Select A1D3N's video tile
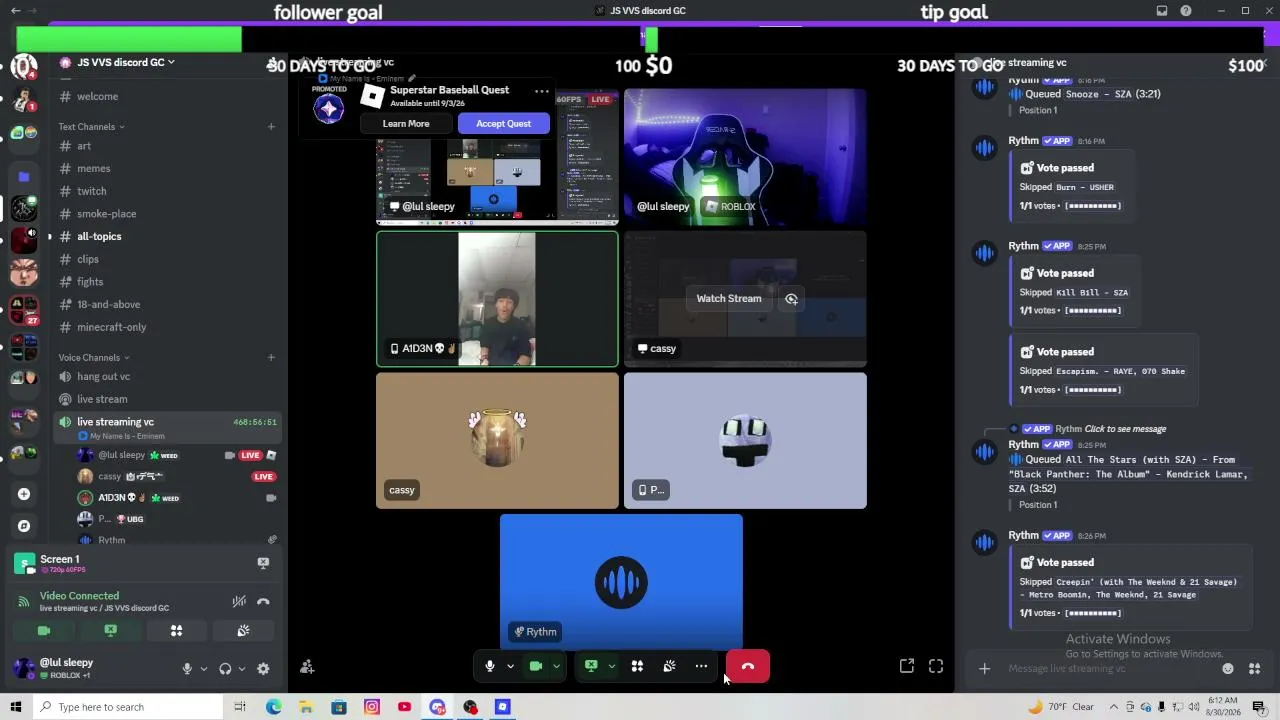This screenshot has width=1280, height=720. [x=497, y=299]
